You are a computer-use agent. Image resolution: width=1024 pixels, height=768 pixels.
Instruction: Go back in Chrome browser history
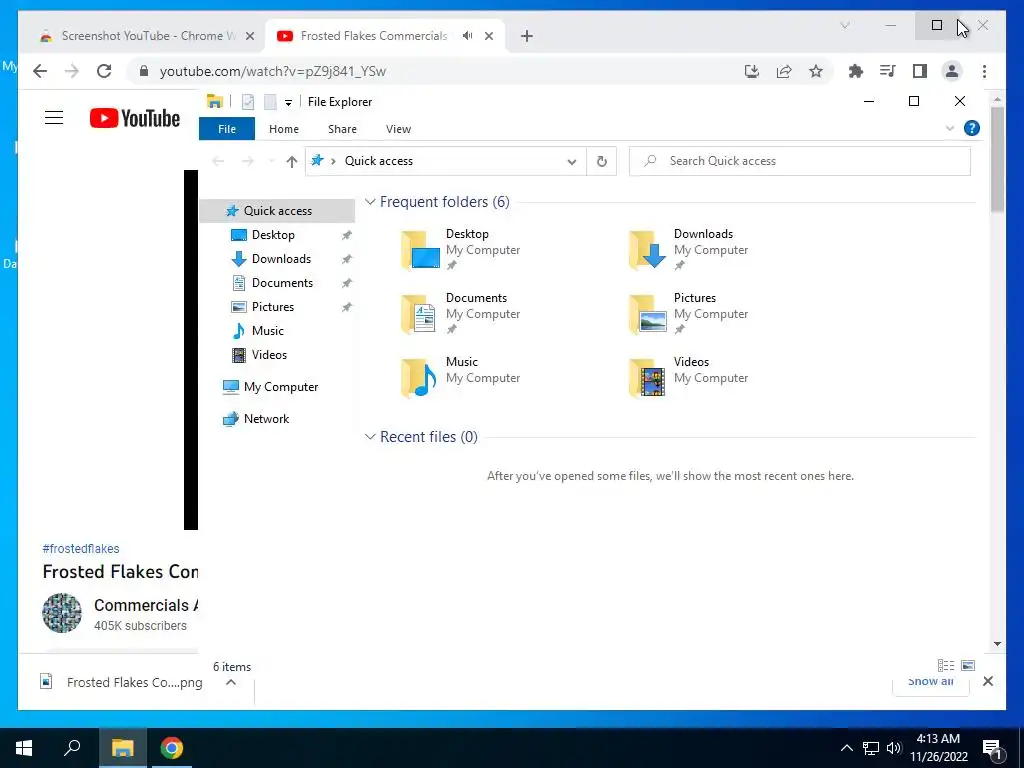click(x=40, y=71)
